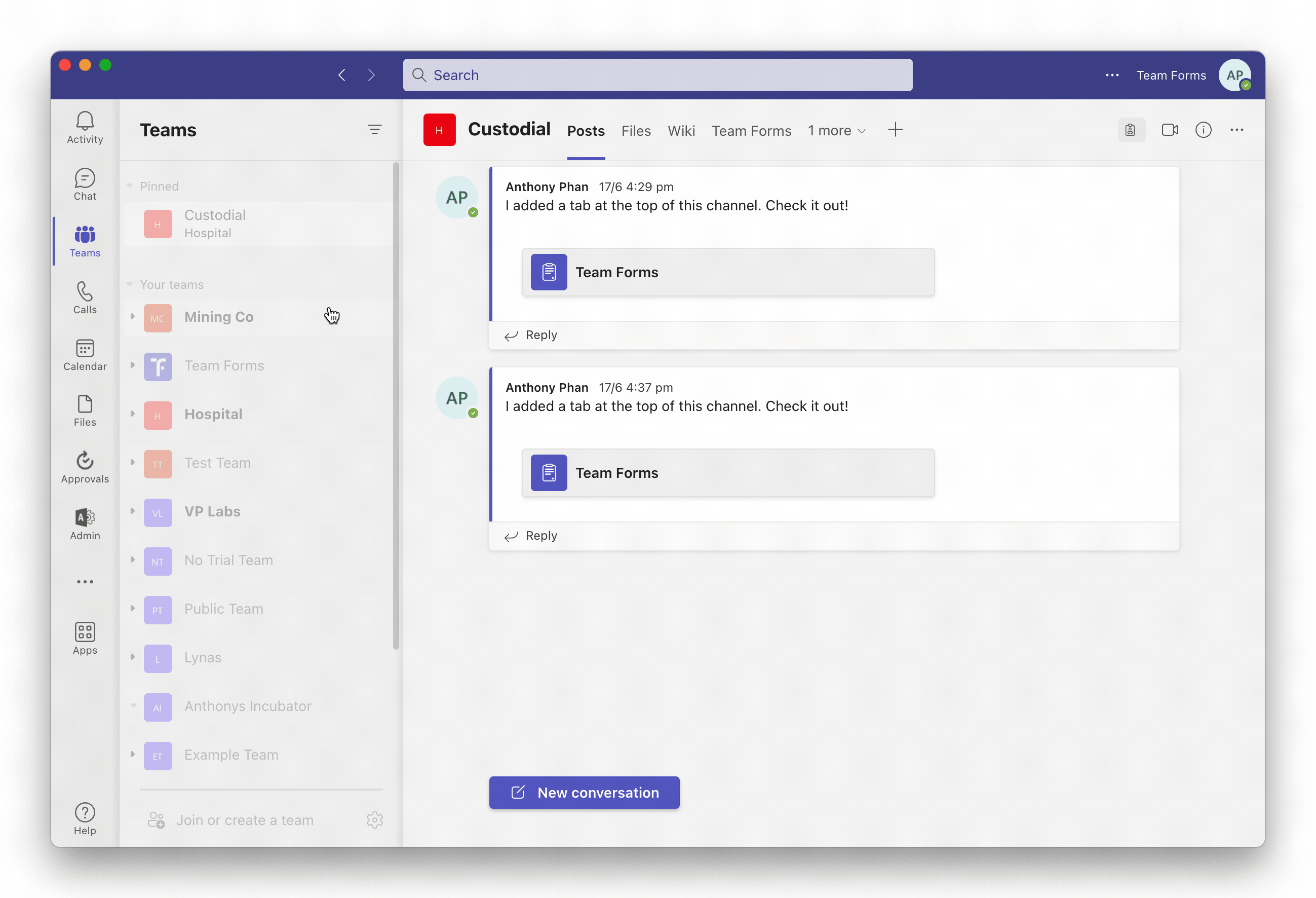This screenshot has width=1316, height=898.
Task: Open the Apps store icon
Action: [x=85, y=632]
